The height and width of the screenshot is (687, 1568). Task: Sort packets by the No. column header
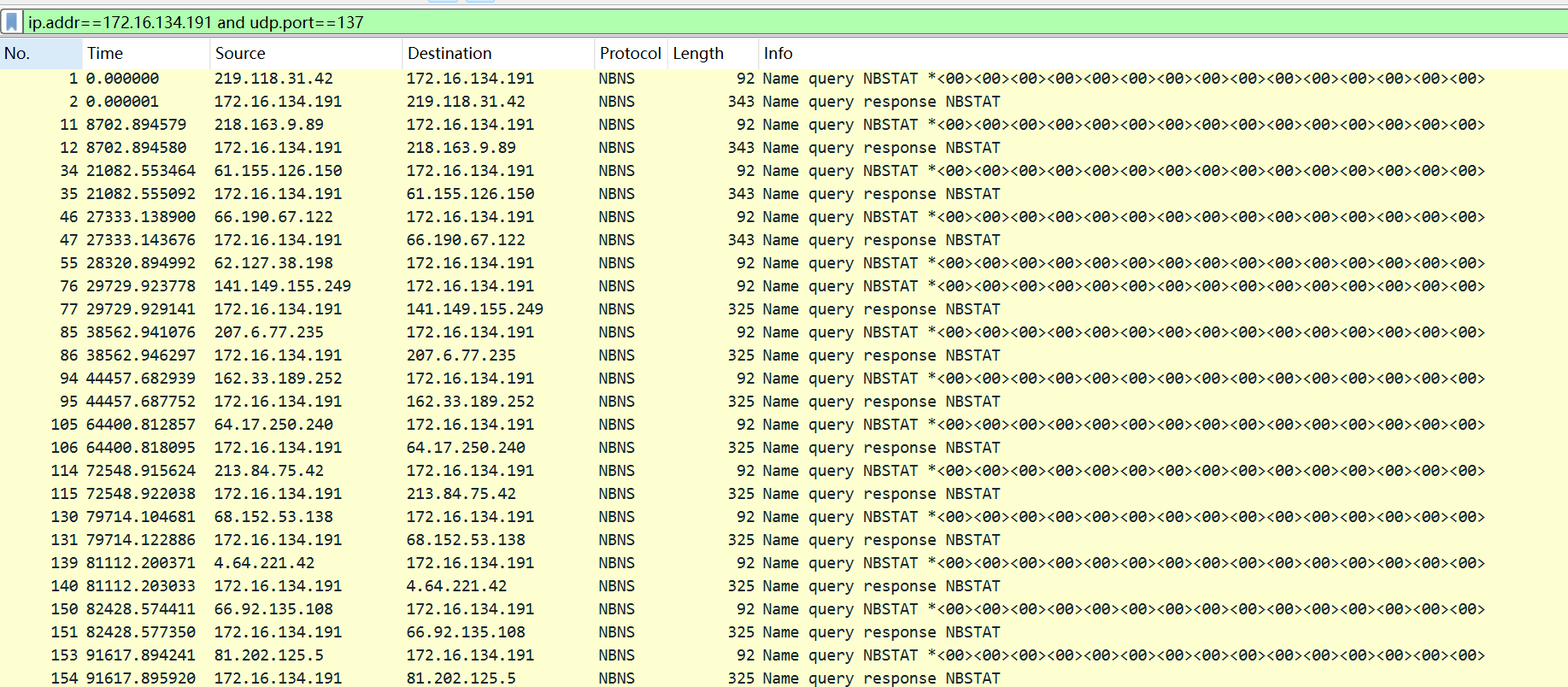41,53
